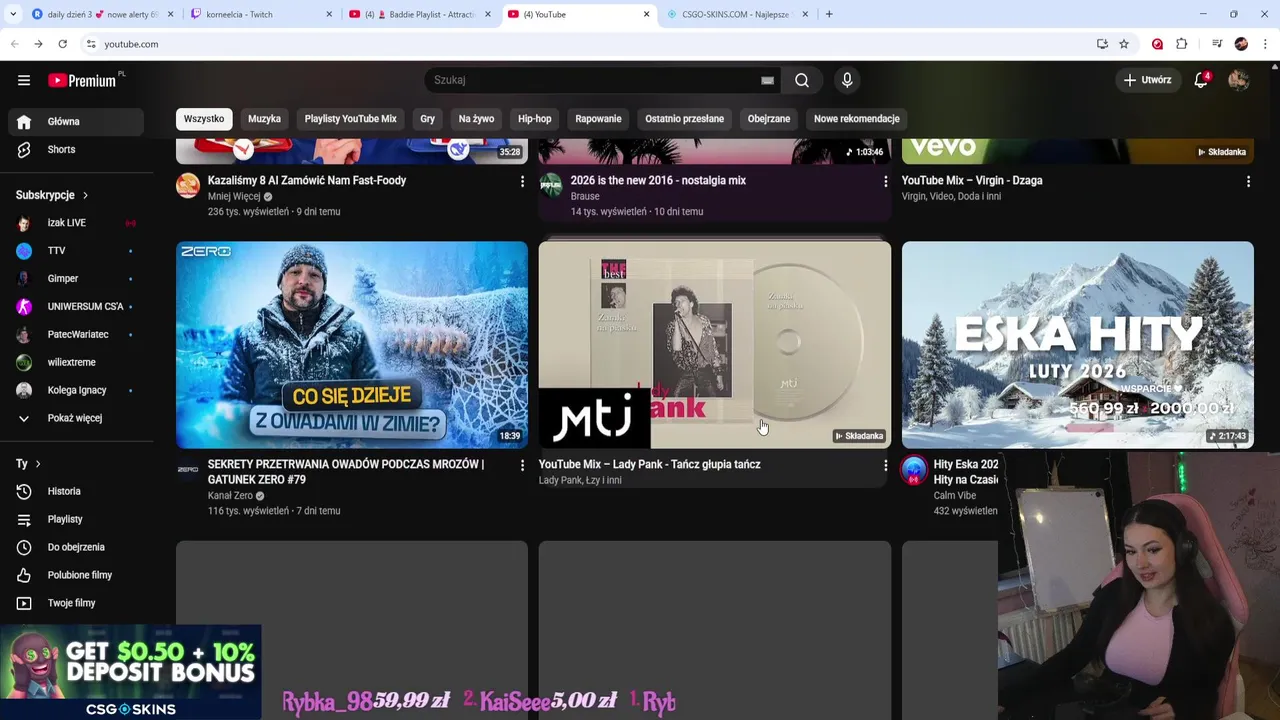Open the on-screen keyboard icon in search box
Viewport: 1280px width, 720px height.
(x=767, y=81)
